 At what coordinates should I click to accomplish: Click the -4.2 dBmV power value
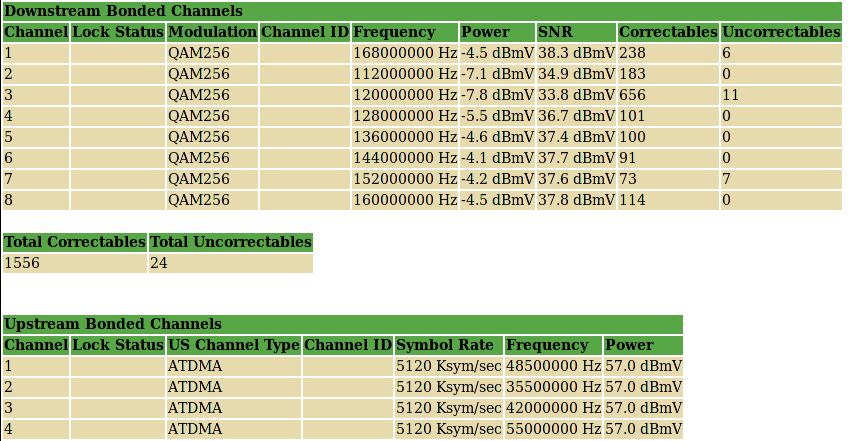498,179
